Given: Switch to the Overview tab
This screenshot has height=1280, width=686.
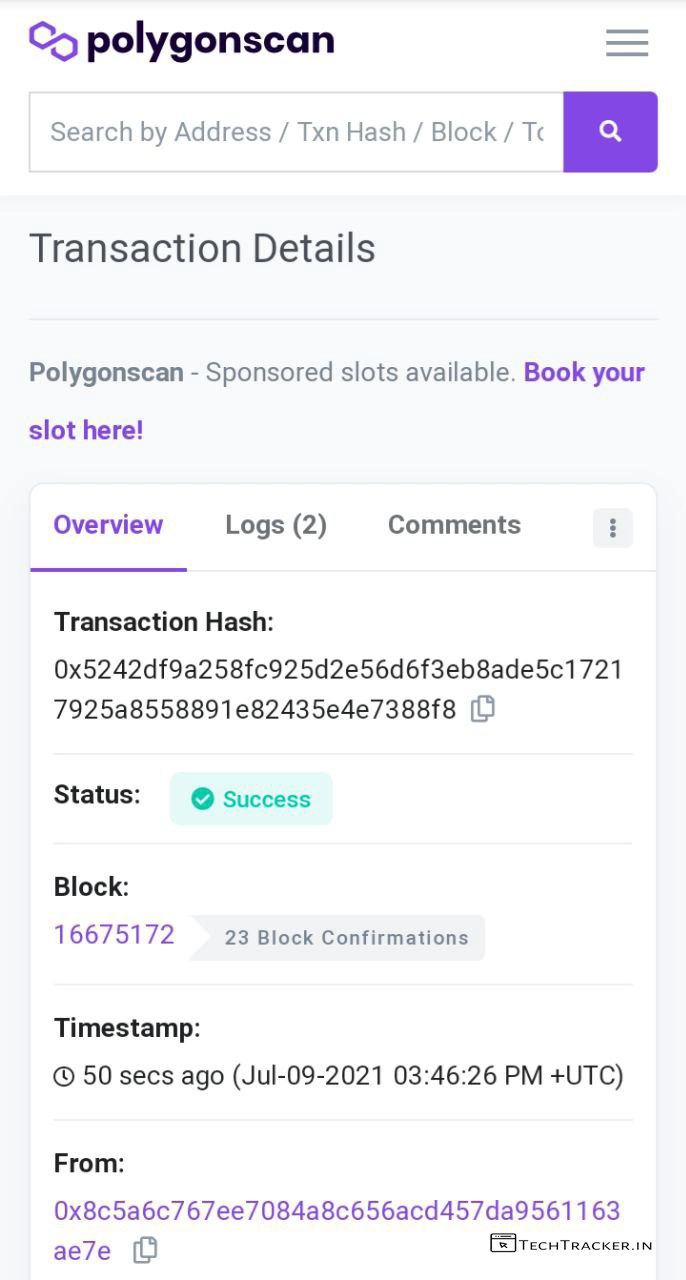Looking at the screenshot, I should pyautogui.click(x=108, y=526).
